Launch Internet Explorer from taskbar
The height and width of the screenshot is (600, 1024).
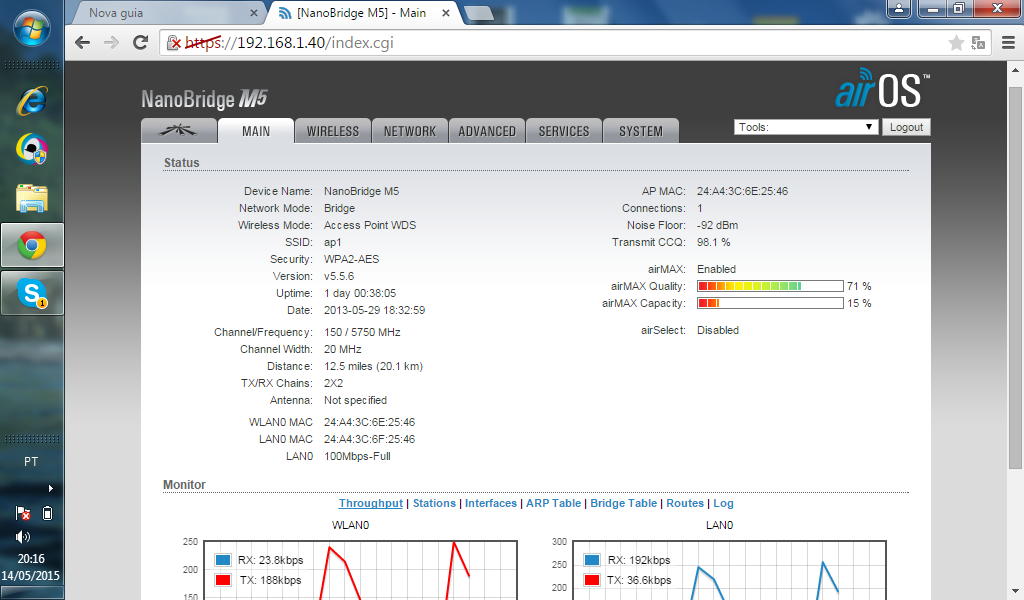coord(31,101)
